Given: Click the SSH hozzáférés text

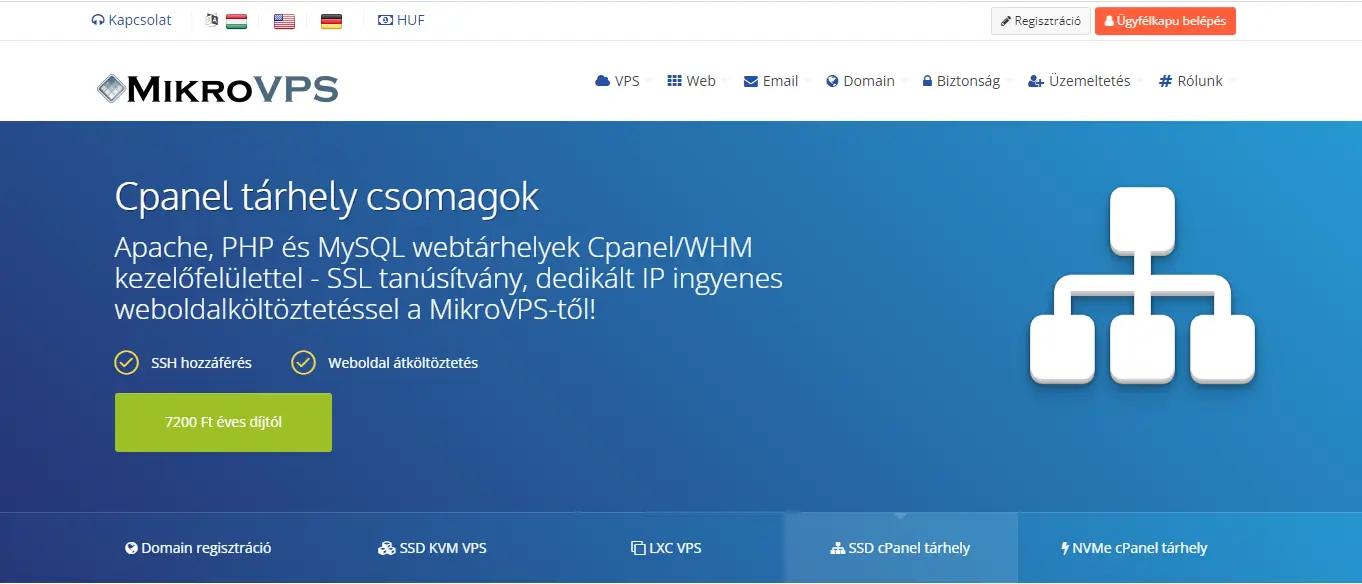Looking at the screenshot, I should pos(201,363).
